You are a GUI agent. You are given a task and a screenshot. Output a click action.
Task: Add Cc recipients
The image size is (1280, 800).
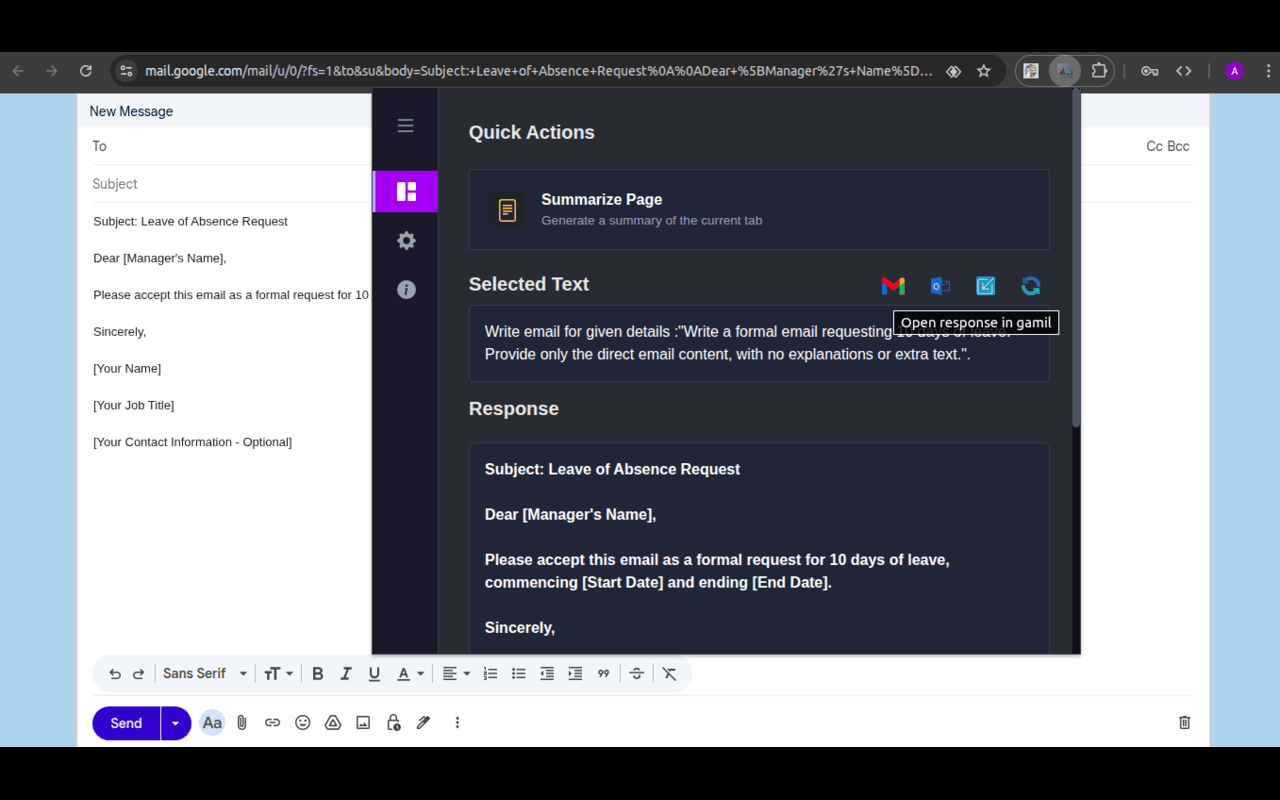pyautogui.click(x=1154, y=146)
